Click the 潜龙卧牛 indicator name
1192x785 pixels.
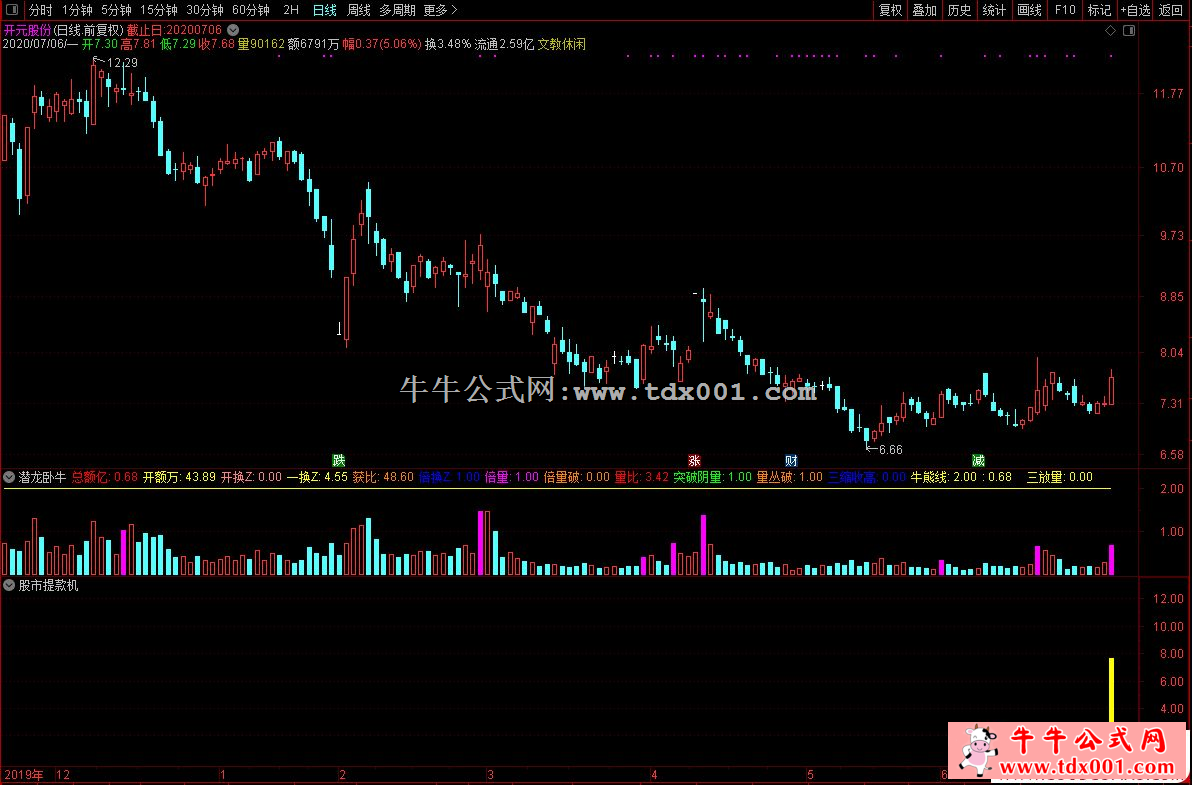click(x=43, y=477)
